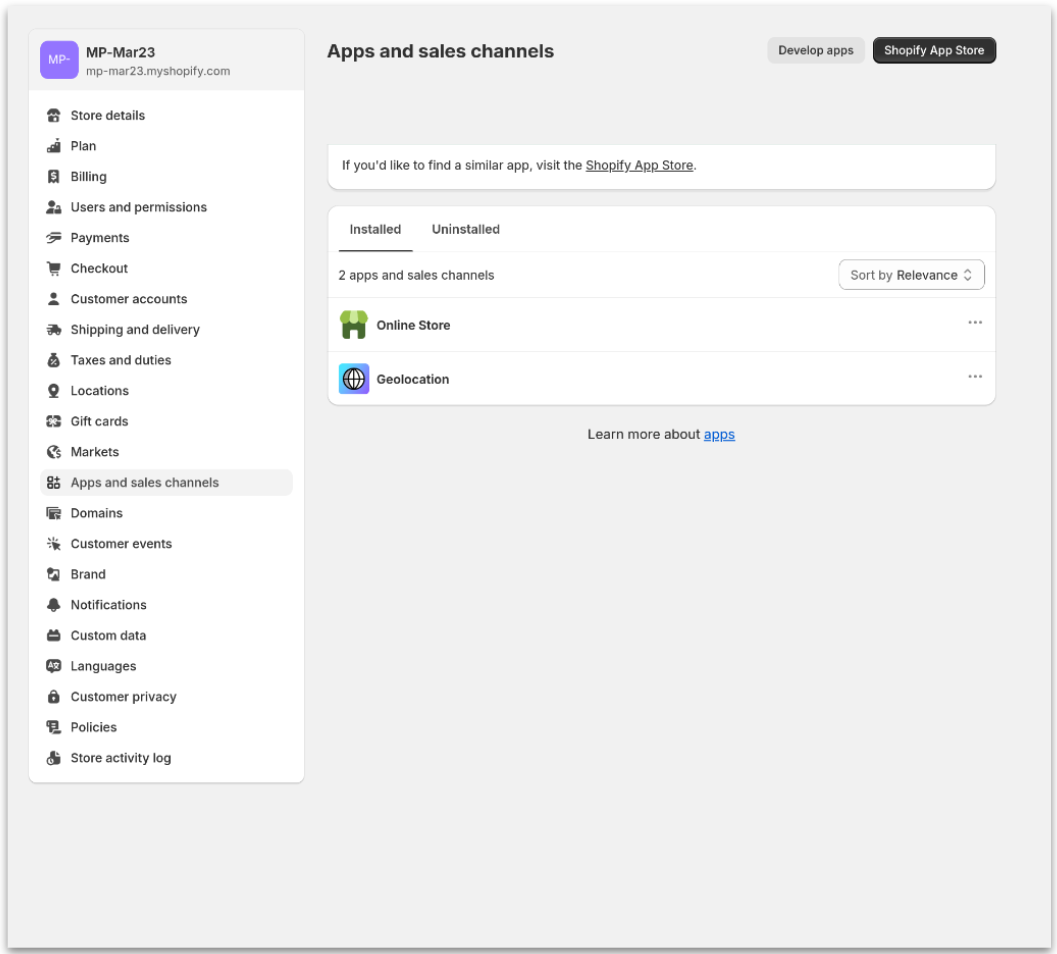Open the options menu for Geolocation
The height and width of the screenshot is (954, 1057).
975,377
